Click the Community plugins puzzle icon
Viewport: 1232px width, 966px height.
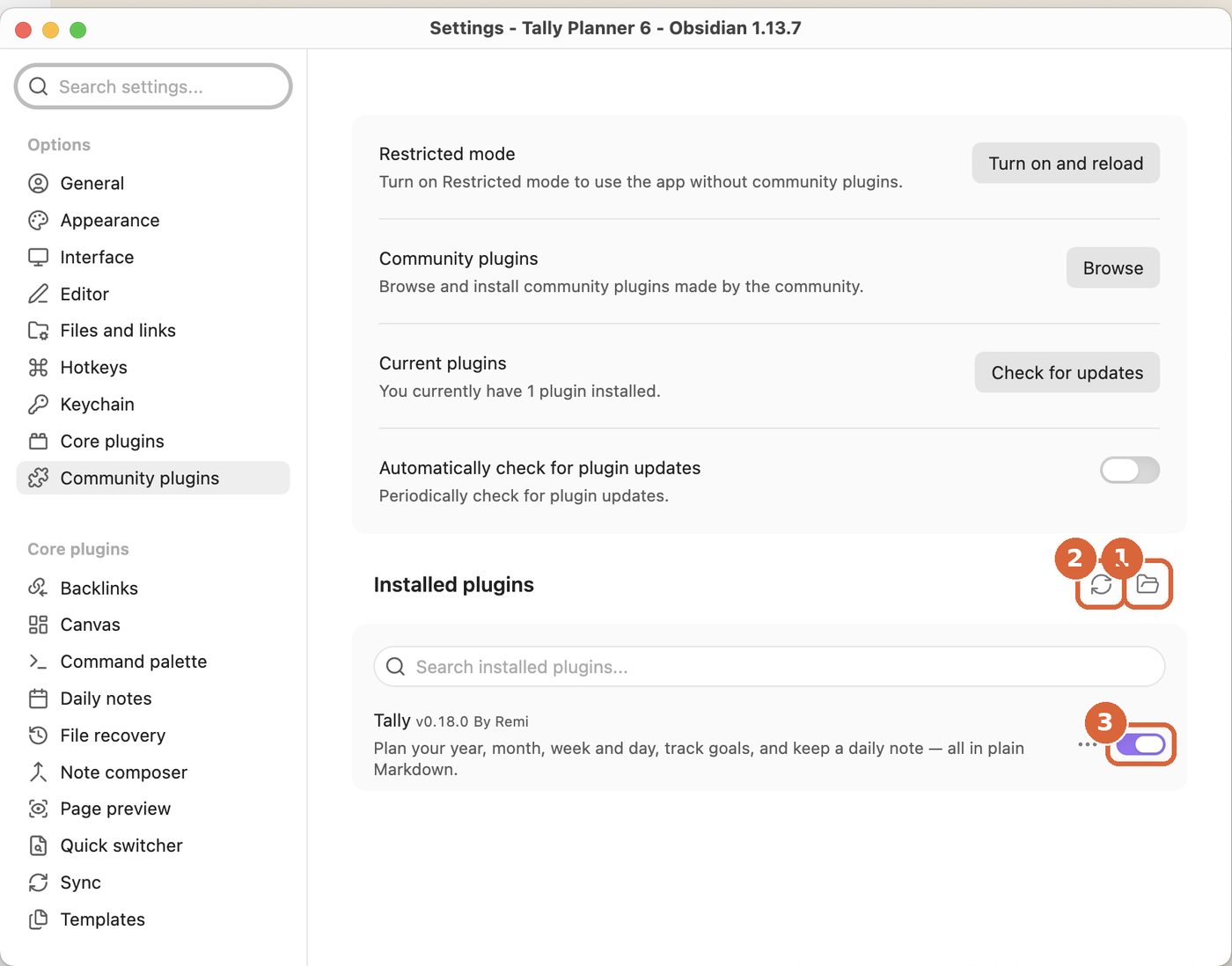(38, 478)
